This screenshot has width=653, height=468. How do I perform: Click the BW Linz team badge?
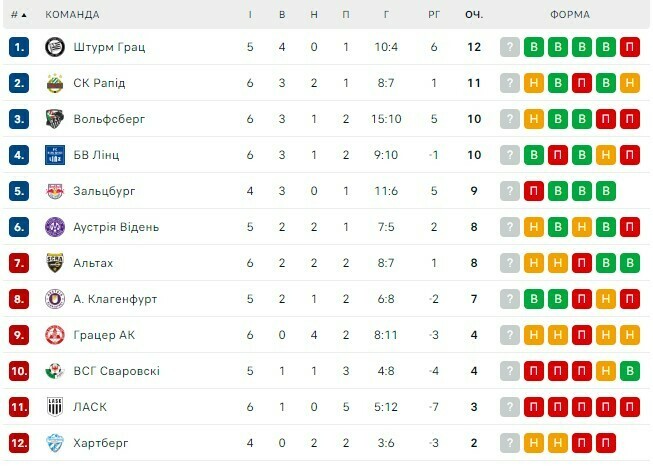coord(55,155)
